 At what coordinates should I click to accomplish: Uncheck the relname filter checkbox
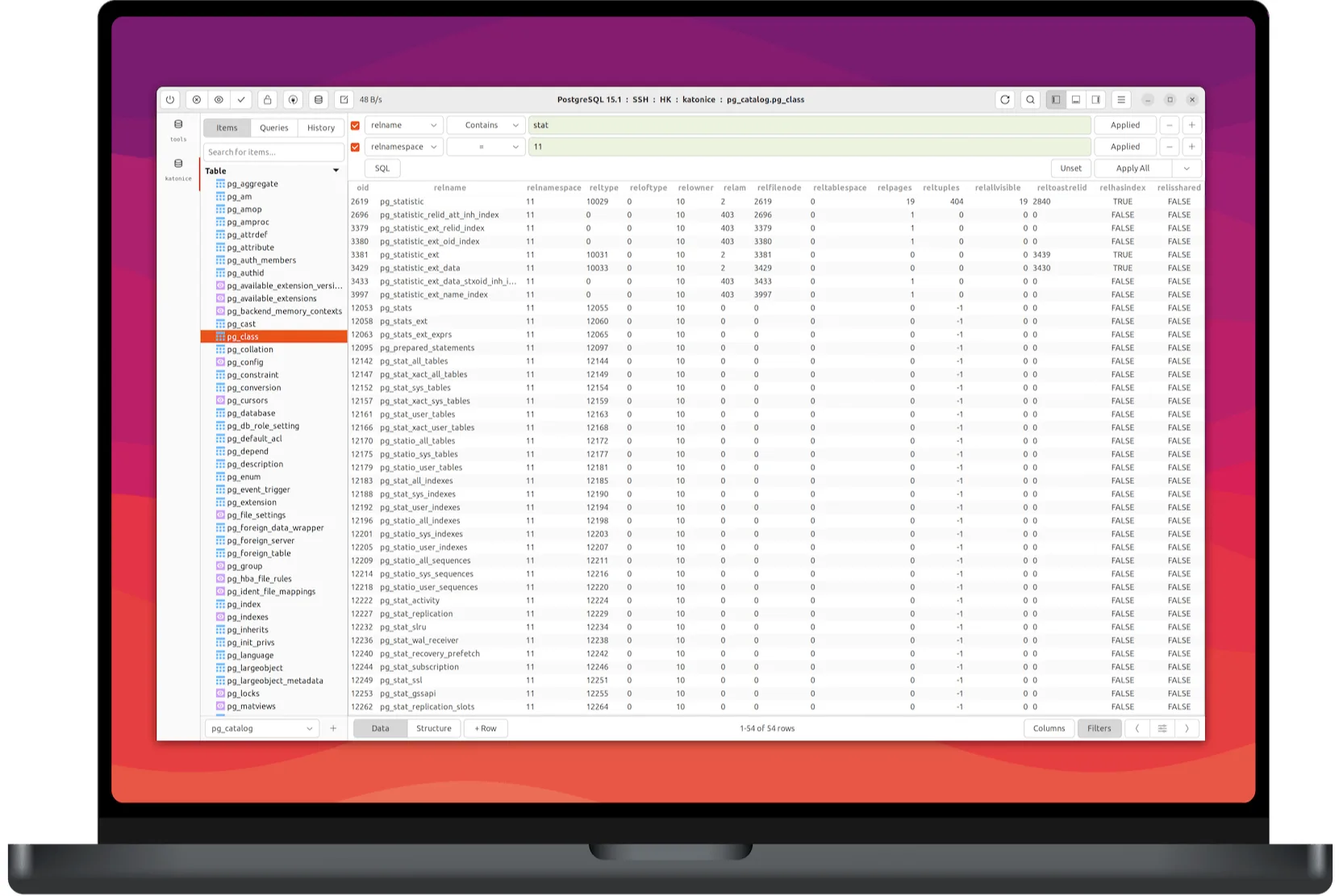(x=355, y=126)
